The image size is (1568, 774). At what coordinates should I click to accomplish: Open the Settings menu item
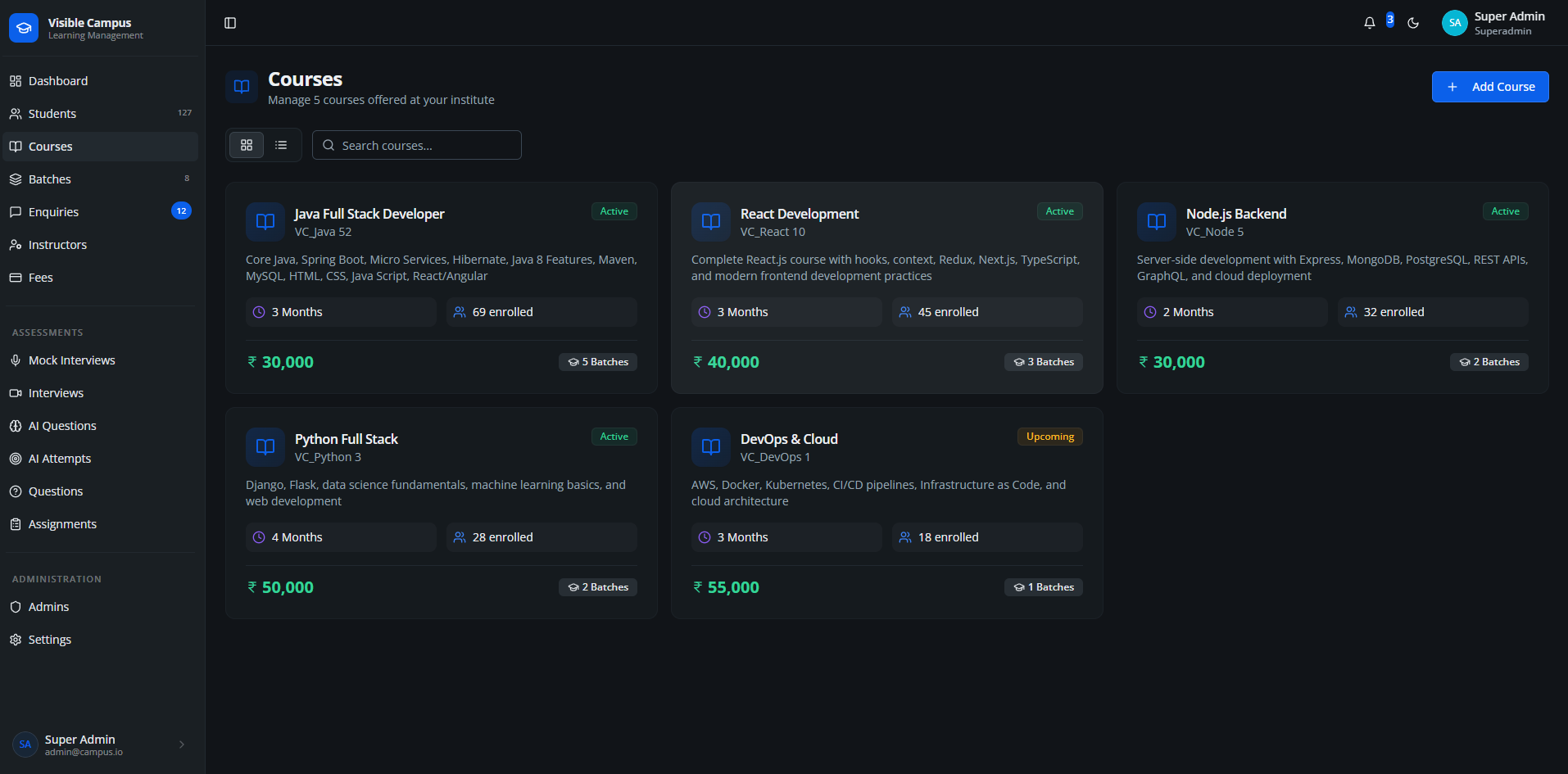click(49, 639)
